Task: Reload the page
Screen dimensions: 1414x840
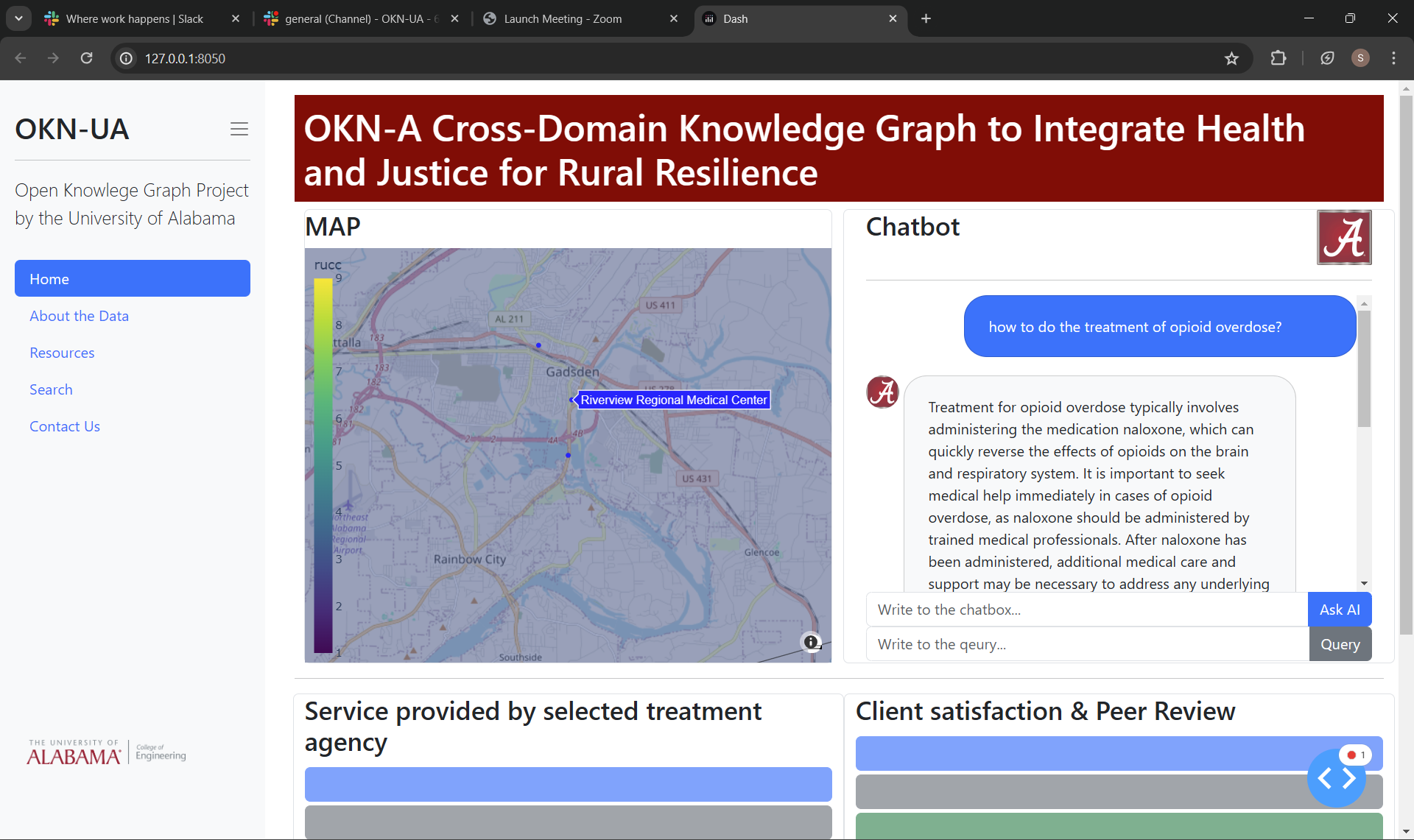Action: (x=86, y=58)
